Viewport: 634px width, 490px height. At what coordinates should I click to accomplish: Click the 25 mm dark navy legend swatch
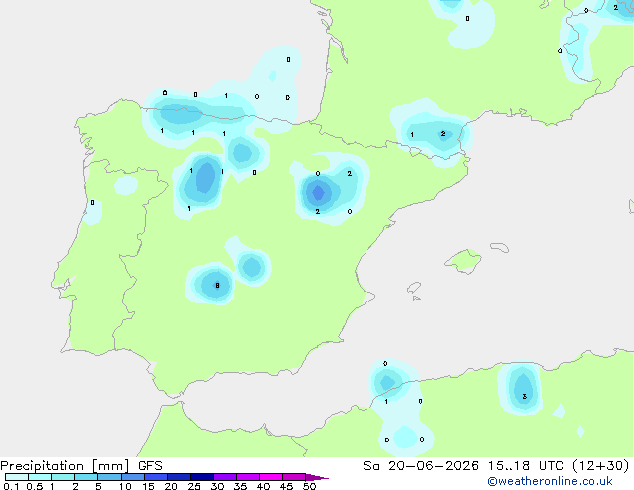pyautogui.click(x=202, y=477)
